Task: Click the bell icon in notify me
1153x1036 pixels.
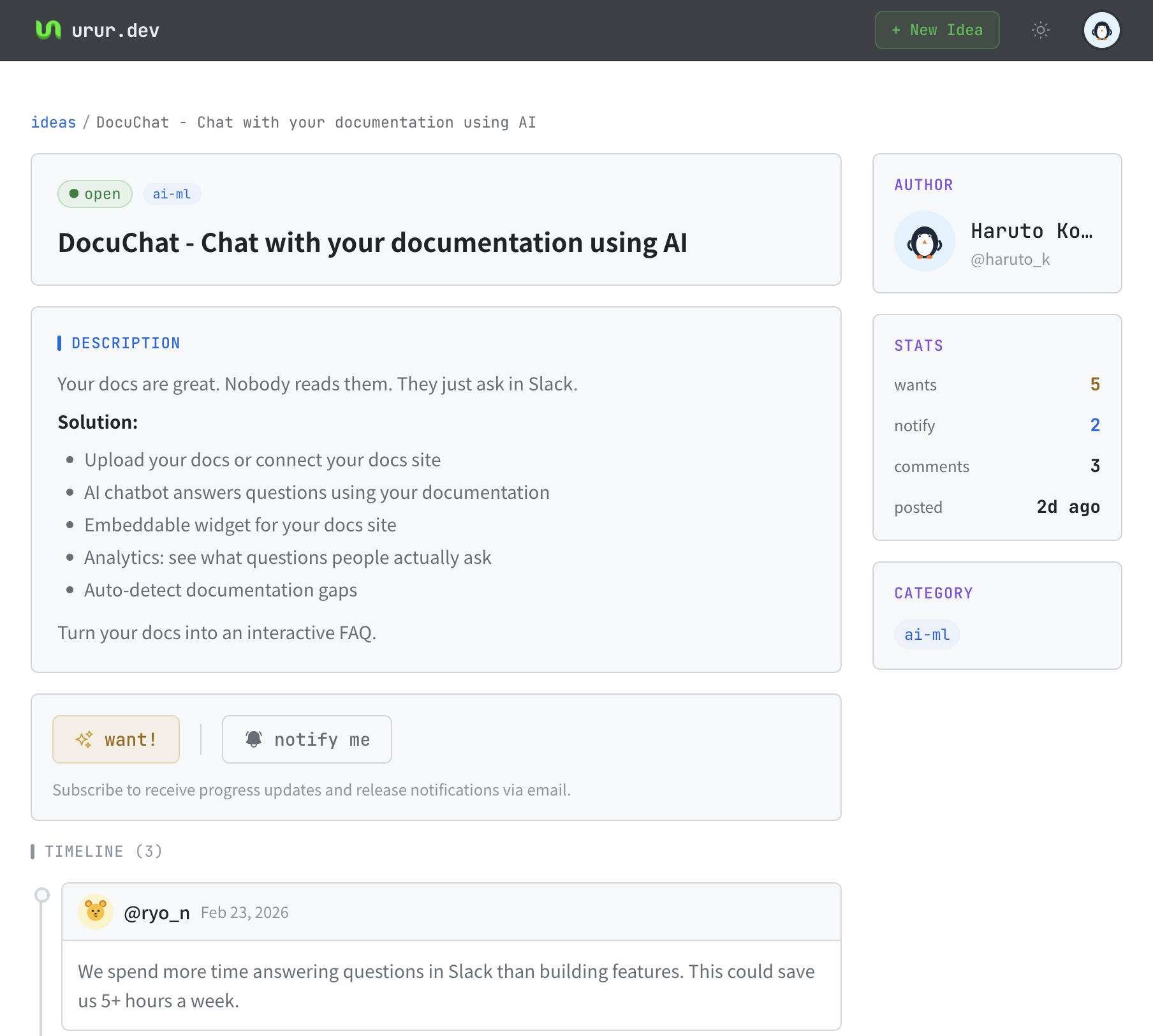Action: (254, 738)
